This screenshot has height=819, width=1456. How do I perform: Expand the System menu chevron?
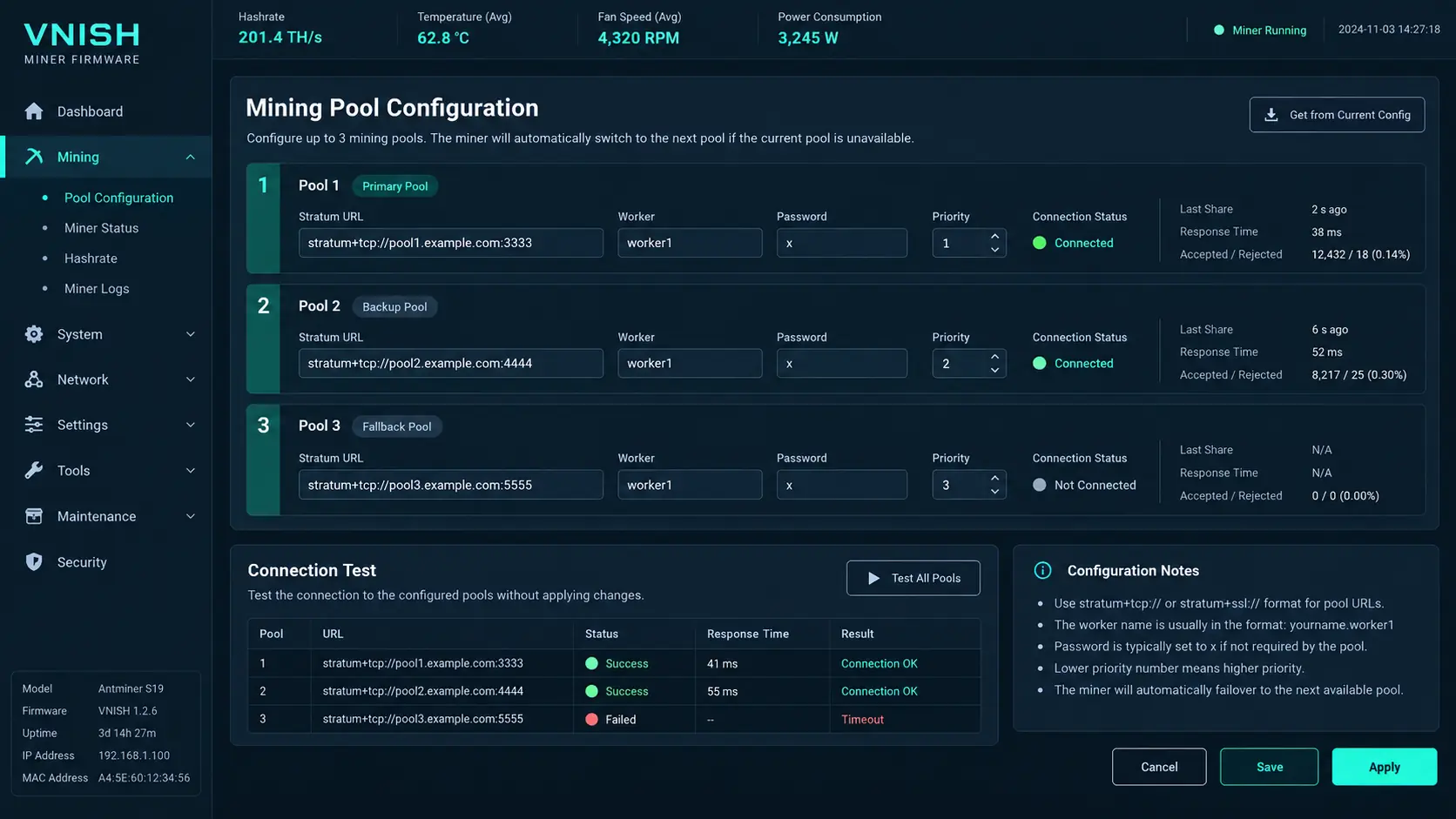click(x=191, y=334)
